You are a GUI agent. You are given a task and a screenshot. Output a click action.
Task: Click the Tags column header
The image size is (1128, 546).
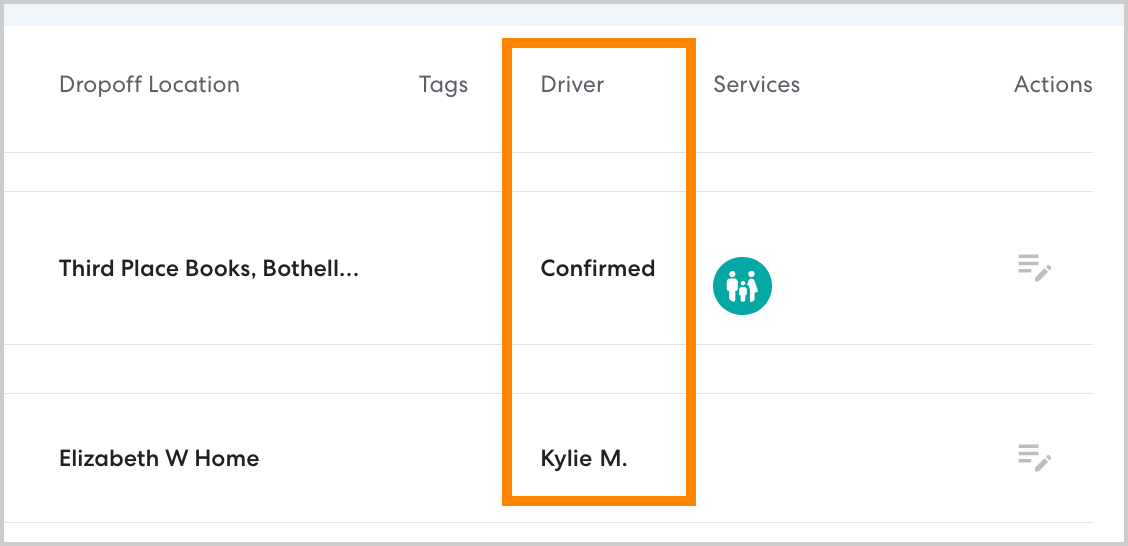coord(443,85)
